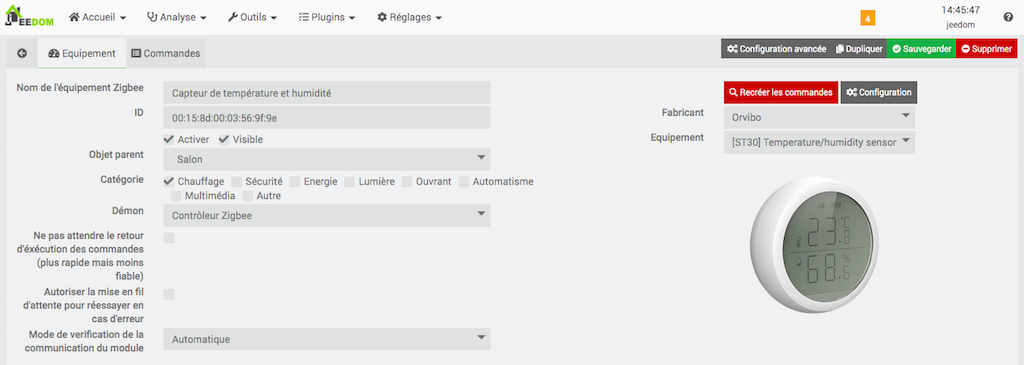The image size is (1024, 365).
Task: Click the temperature sensor product image
Action: 819,245
